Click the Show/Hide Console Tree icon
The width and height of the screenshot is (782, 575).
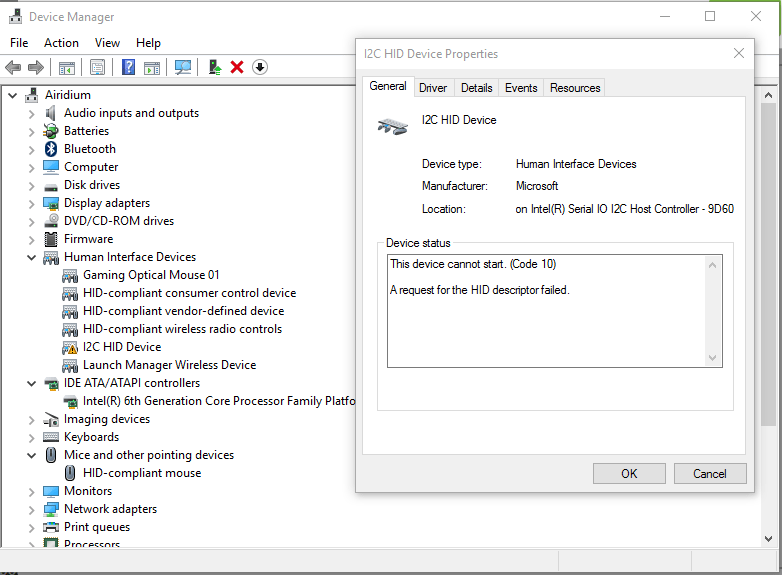pyautogui.click(x=67, y=67)
